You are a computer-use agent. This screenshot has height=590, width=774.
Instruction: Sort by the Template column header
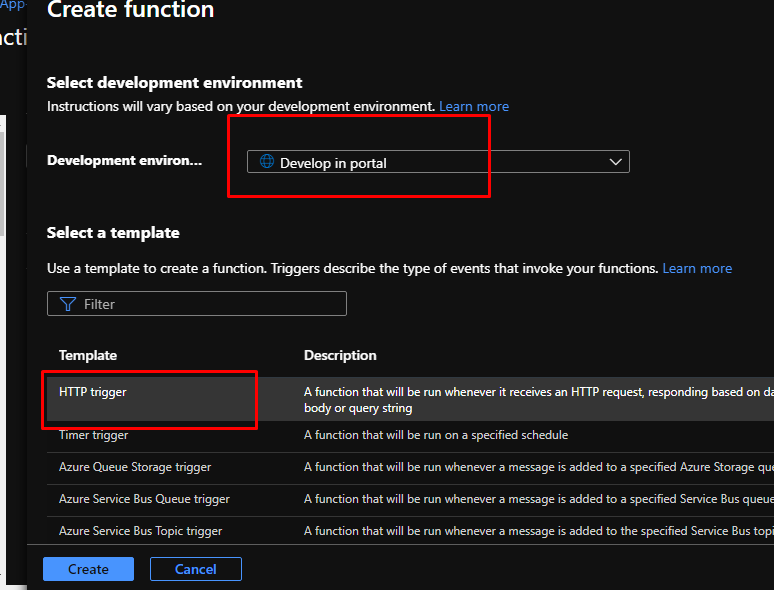[88, 355]
